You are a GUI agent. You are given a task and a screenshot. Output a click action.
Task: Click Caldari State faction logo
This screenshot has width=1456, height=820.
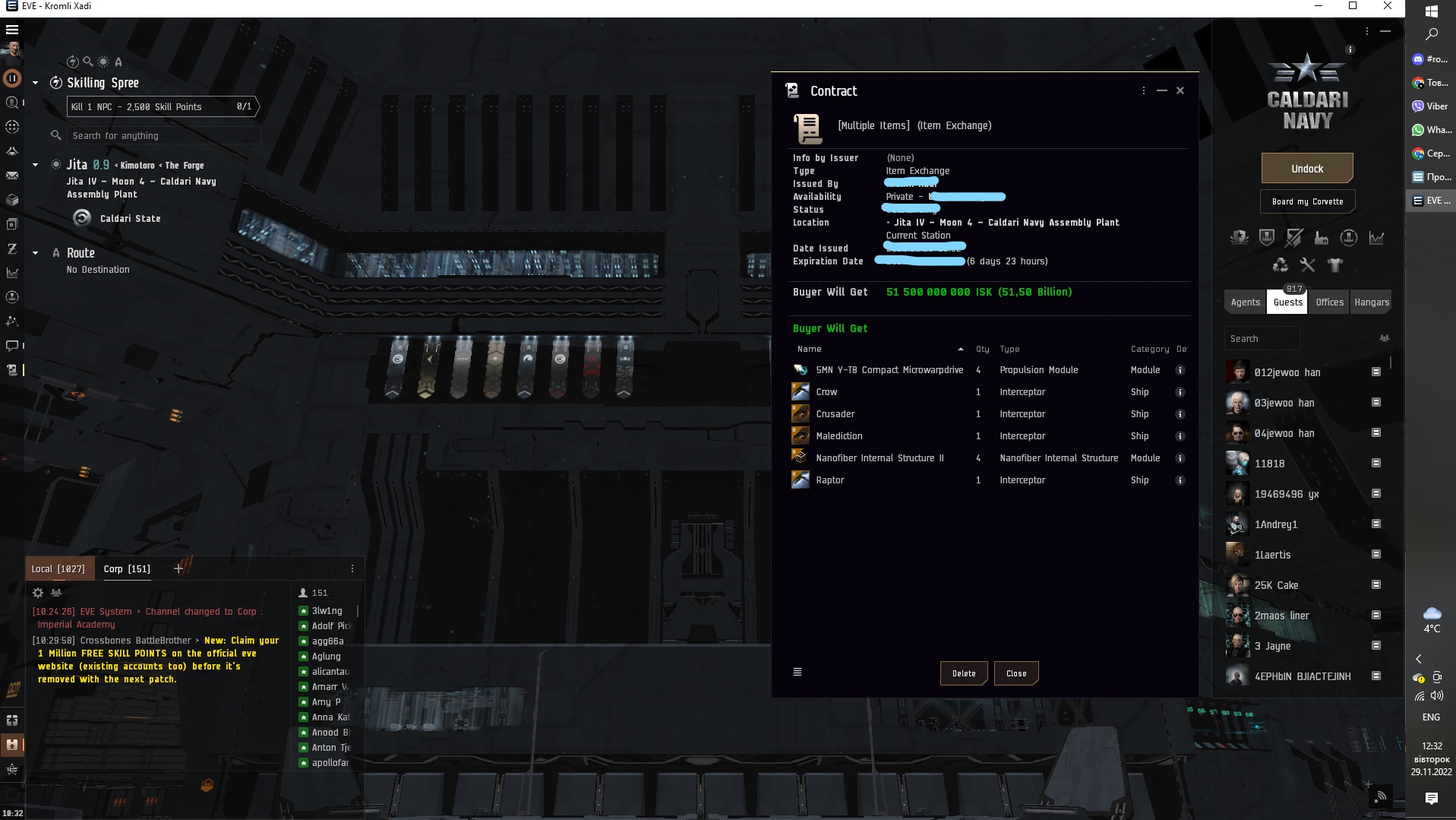coord(82,218)
